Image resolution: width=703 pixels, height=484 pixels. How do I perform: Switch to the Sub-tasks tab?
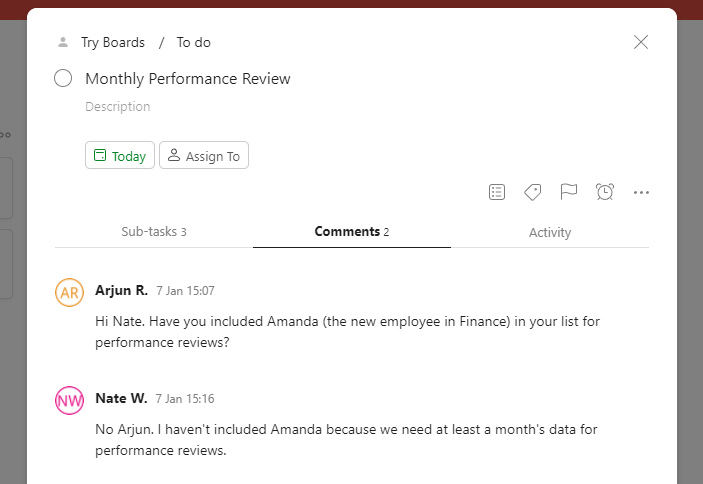tap(154, 232)
